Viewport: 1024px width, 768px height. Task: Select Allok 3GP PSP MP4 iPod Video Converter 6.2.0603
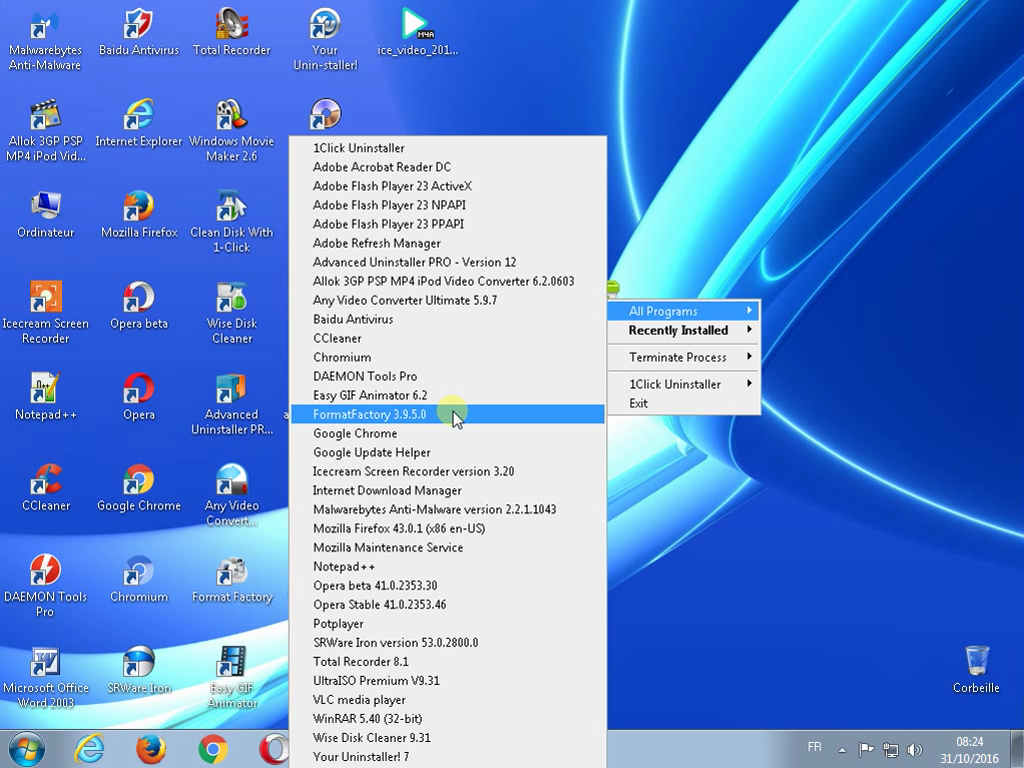pos(448,281)
